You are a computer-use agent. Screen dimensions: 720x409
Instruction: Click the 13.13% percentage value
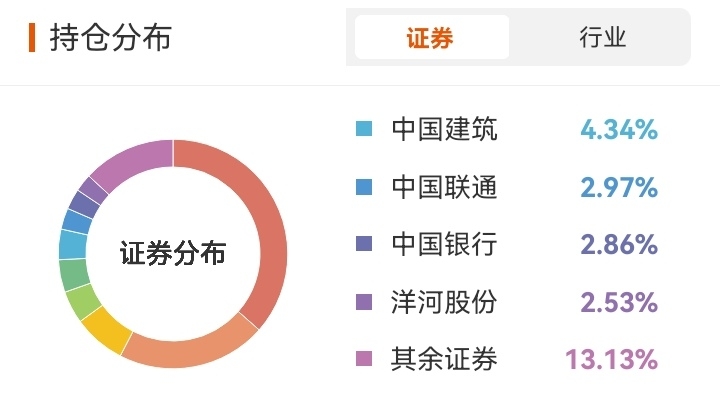tap(612, 359)
